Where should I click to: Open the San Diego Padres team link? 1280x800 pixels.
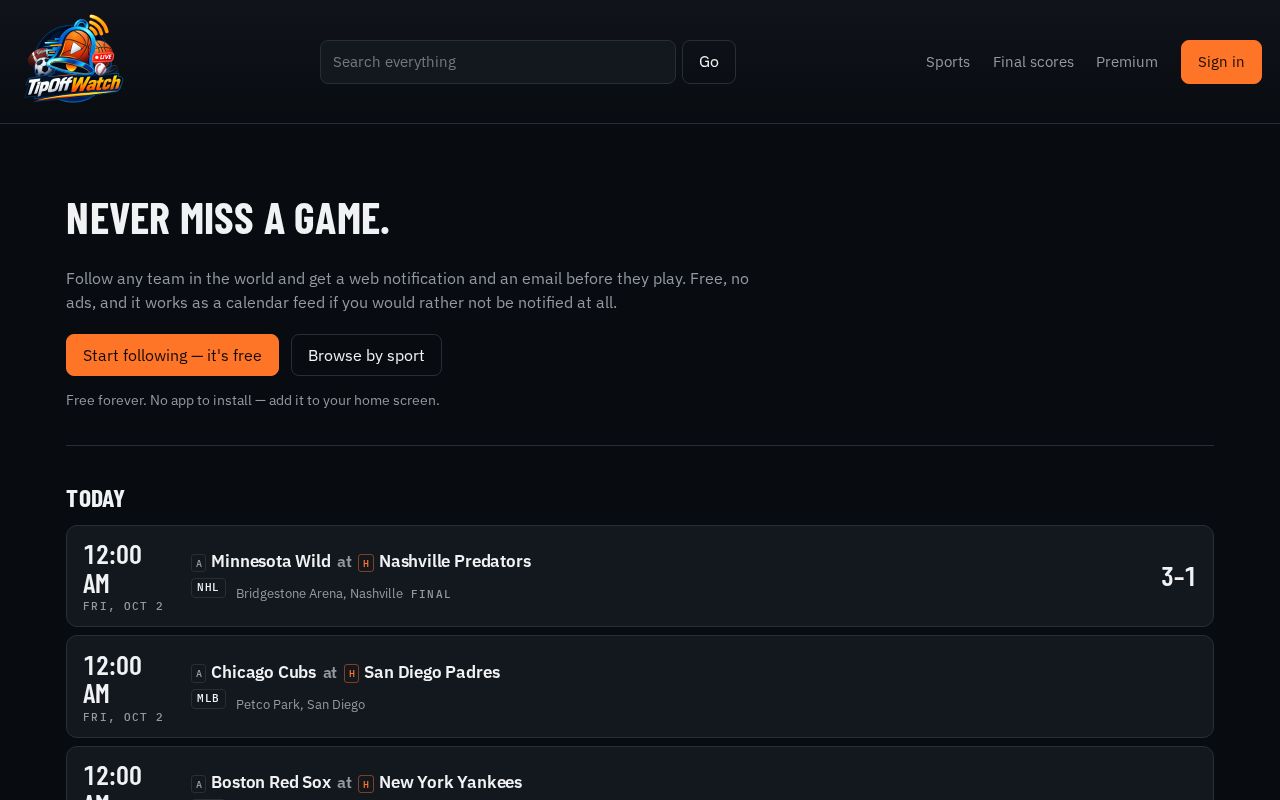pos(432,672)
